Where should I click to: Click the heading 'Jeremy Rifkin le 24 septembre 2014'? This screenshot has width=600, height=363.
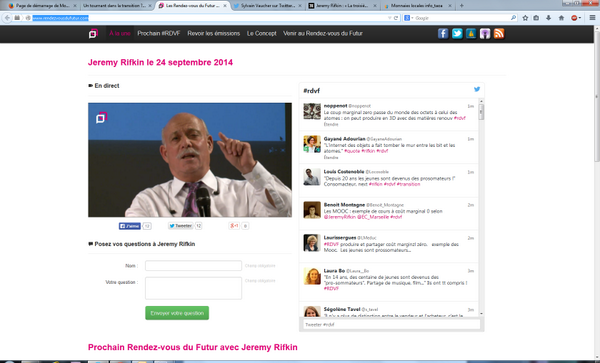click(x=160, y=62)
